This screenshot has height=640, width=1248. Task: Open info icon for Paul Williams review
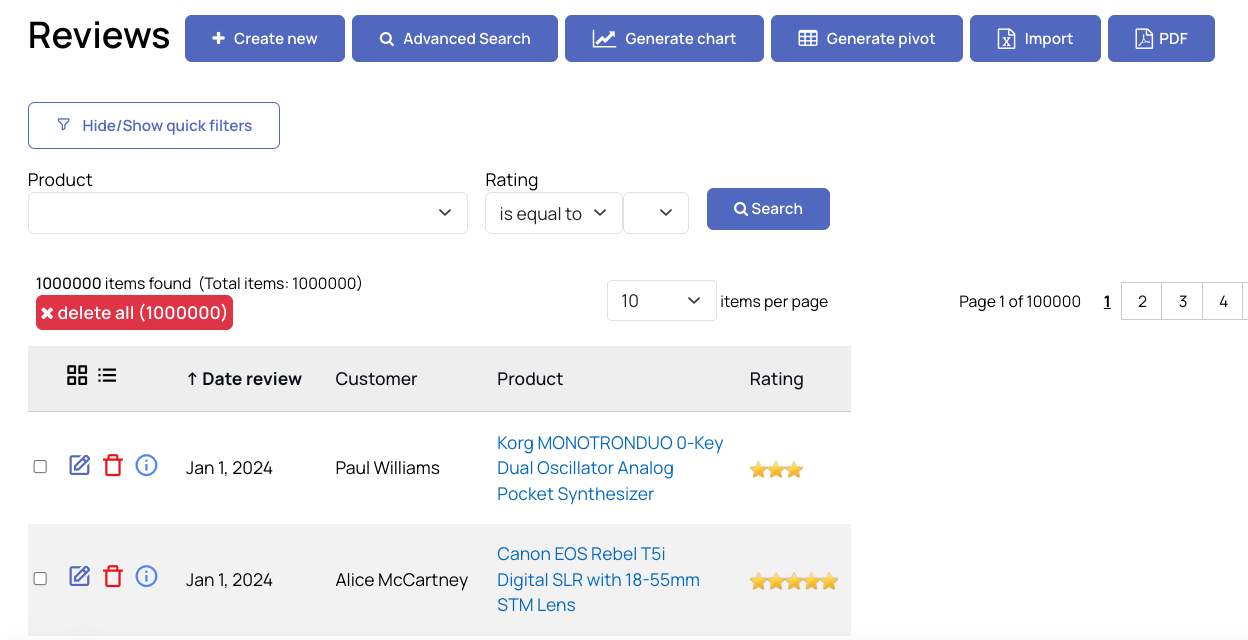coord(146,465)
